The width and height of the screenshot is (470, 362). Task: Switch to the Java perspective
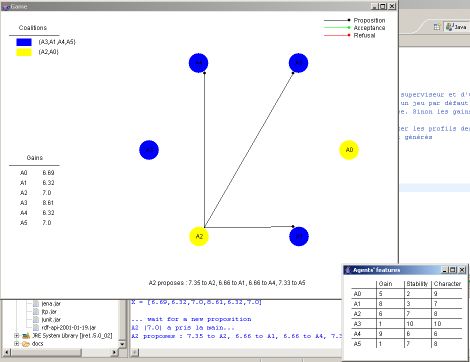coord(456,27)
